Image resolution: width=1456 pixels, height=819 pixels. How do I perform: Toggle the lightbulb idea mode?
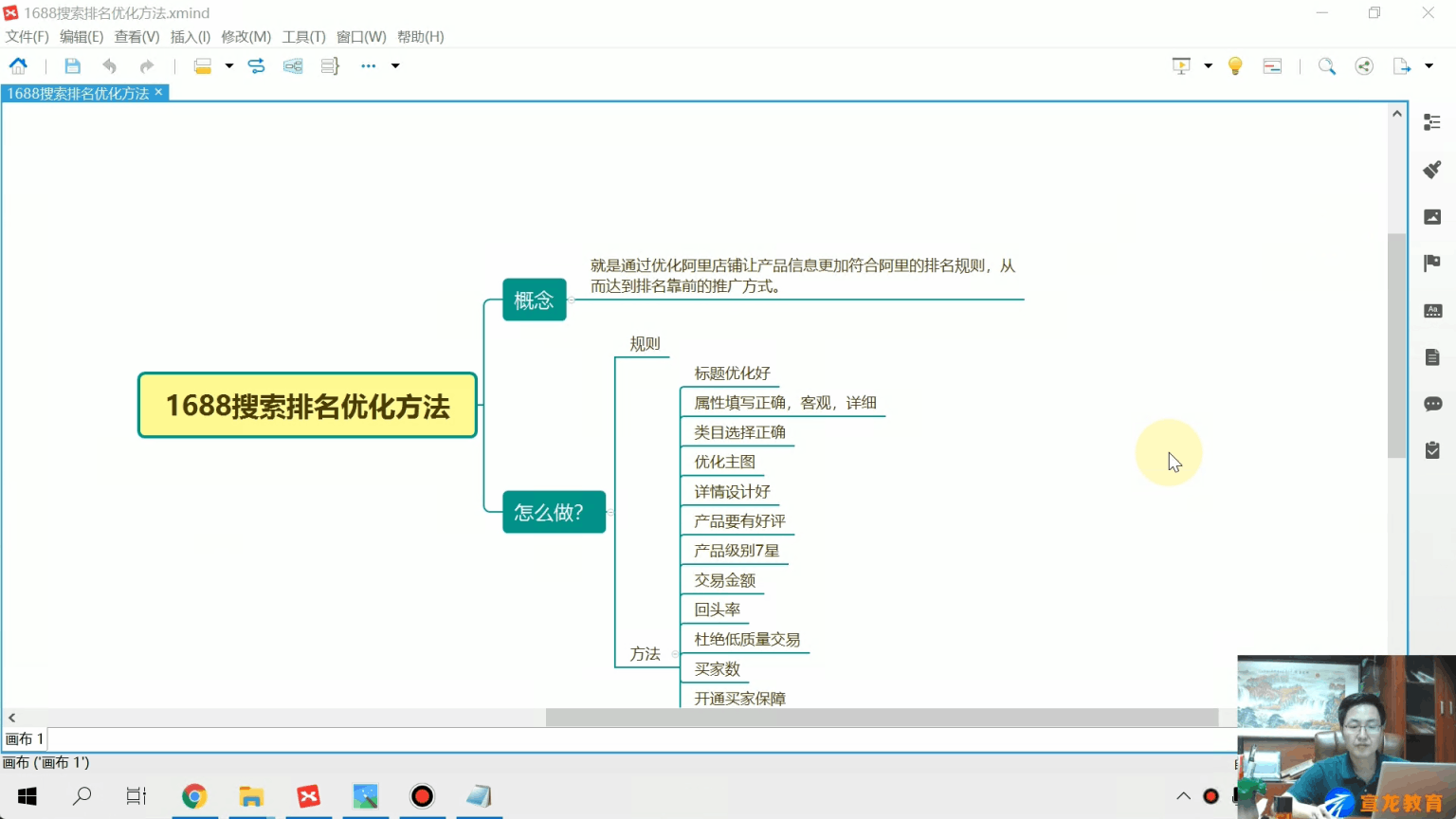point(1234,65)
